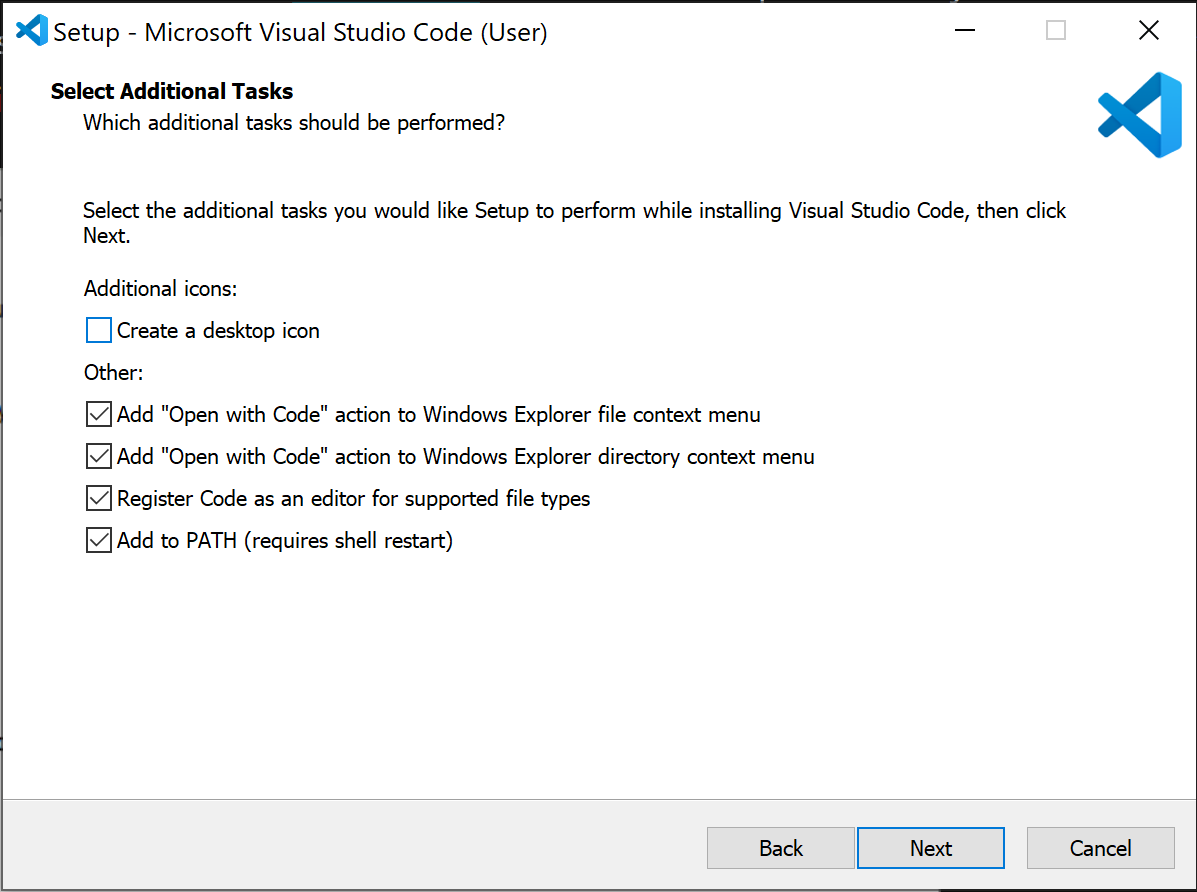The width and height of the screenshot is (1197, 892).
Task: Click the "Which additional tasks should be performed?" subtitle
Action: pos(293,122)
